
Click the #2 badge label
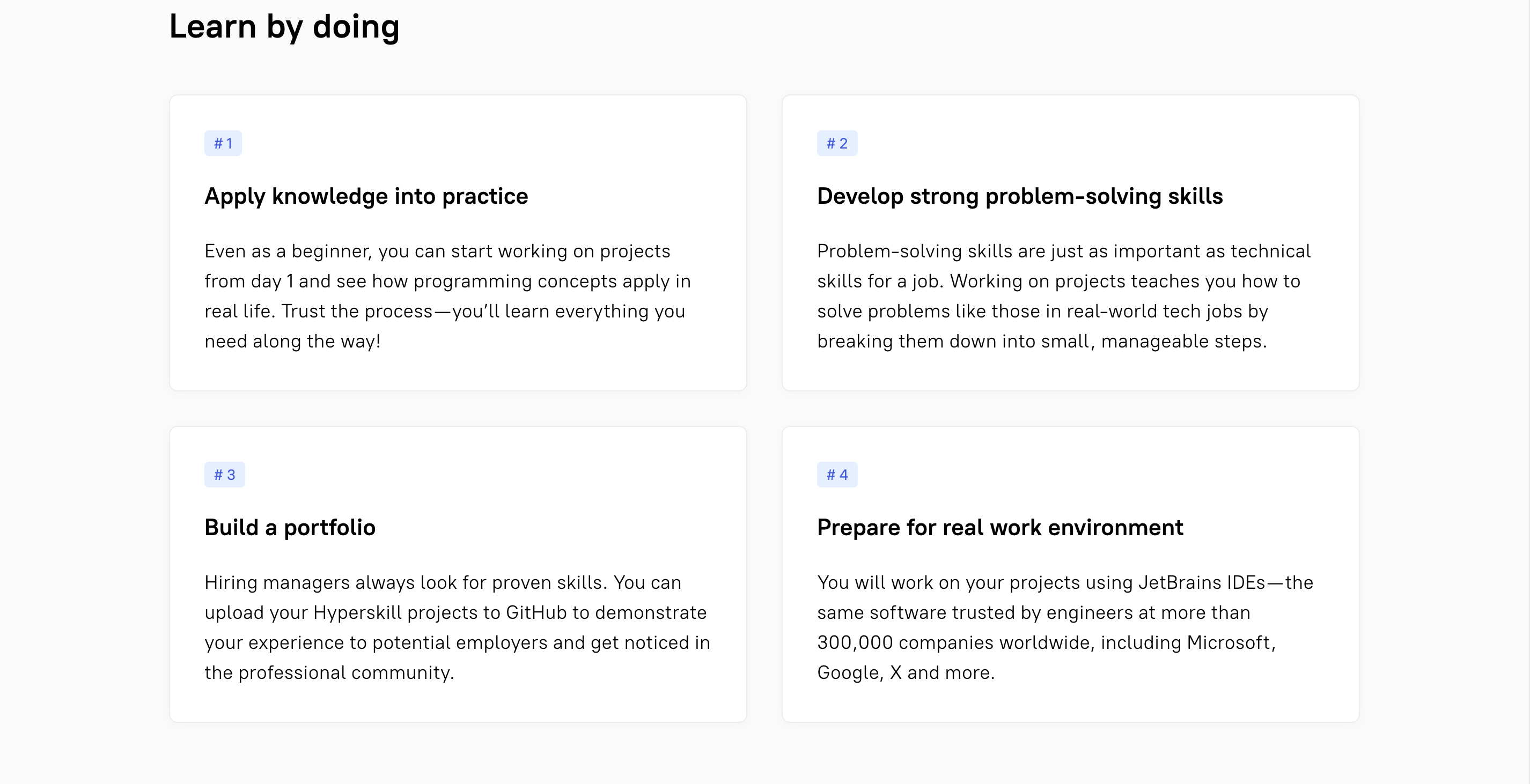[836, 143]
